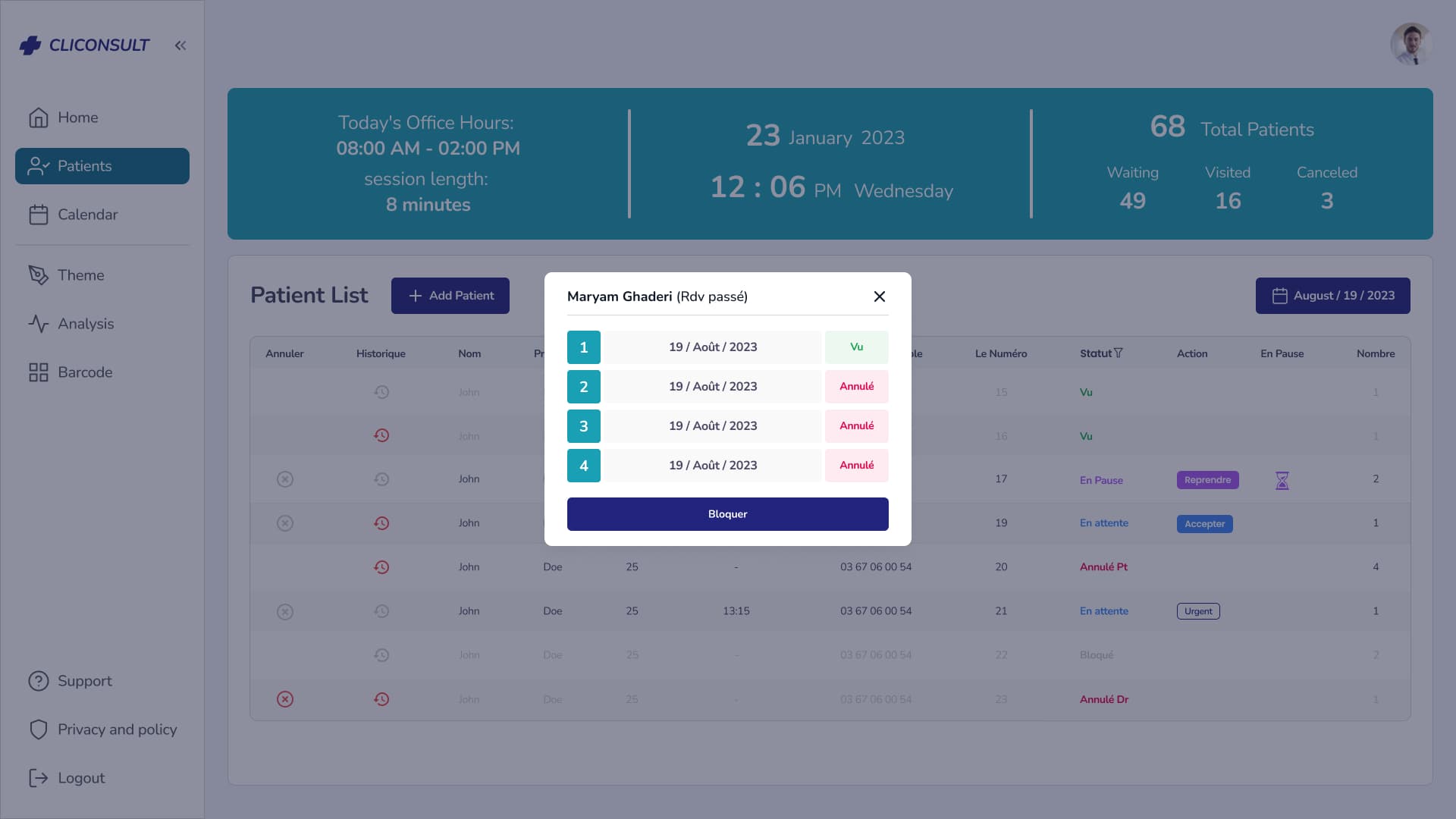This screenshot has width=1456, height=819.
Task: Click the hourglass pause icon in row 17
Action: pyautogui.click(x=1282, y=481)
